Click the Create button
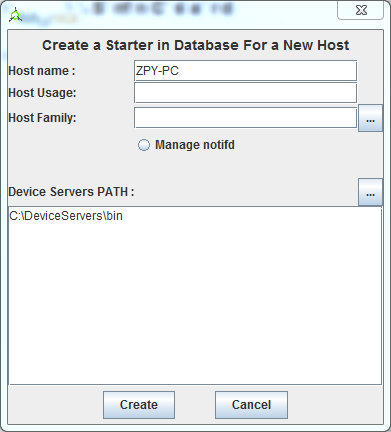This screenshot has height=432, width=391. [x=139, y=405]
